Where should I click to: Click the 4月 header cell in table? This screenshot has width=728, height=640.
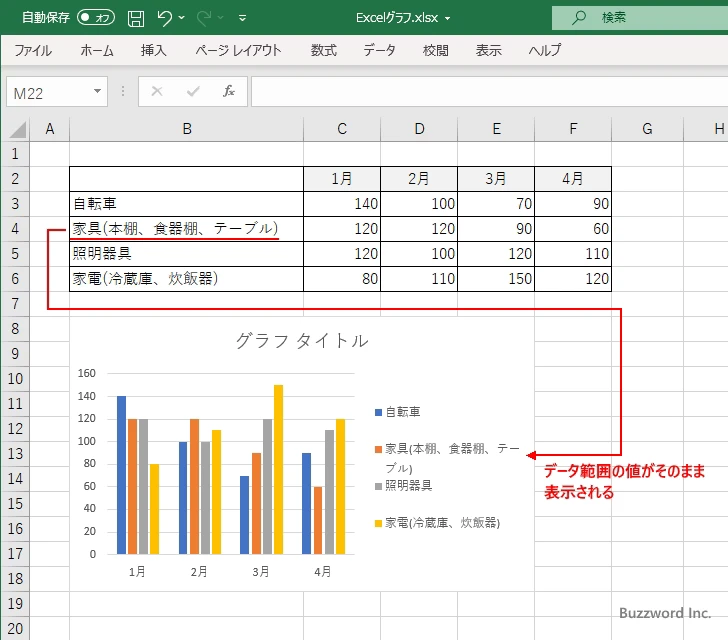coord(573,179)
